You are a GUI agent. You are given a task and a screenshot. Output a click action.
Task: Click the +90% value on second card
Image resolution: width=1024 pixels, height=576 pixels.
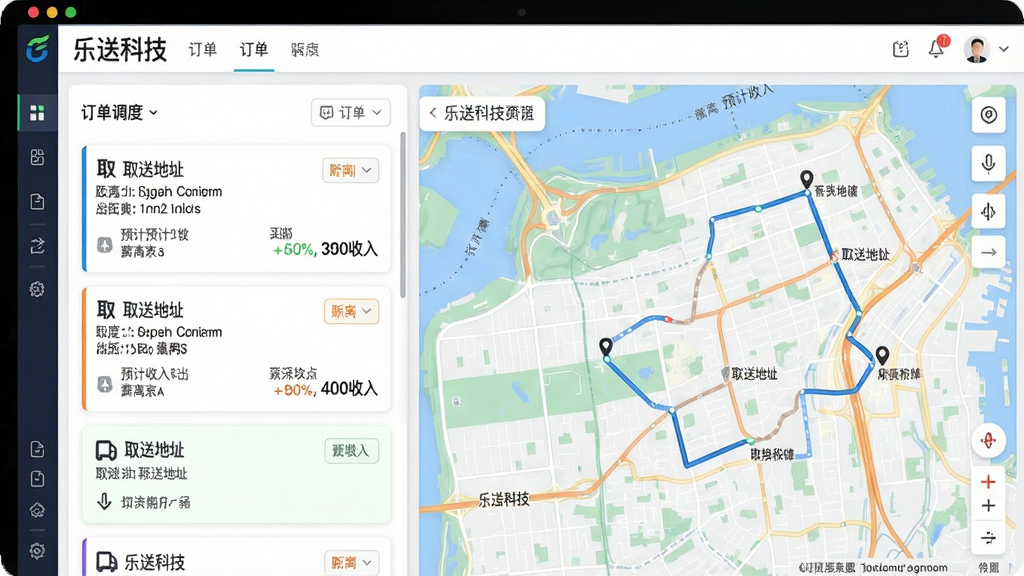click(x=295, y=390)
